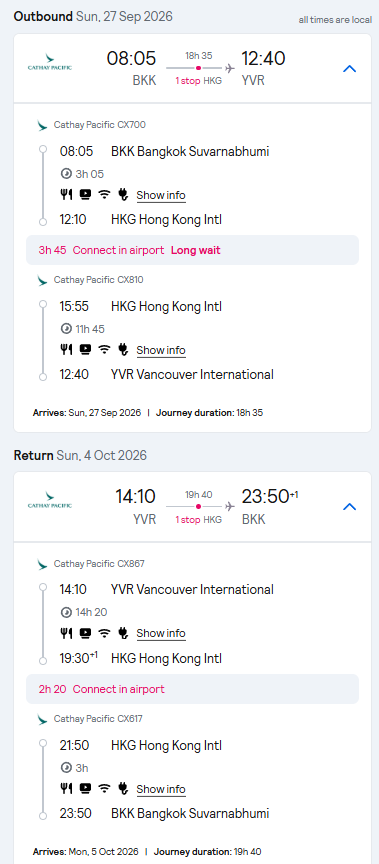379x864 pixels.
Task: Show info for flight CX810
Action: pos(161,350)
